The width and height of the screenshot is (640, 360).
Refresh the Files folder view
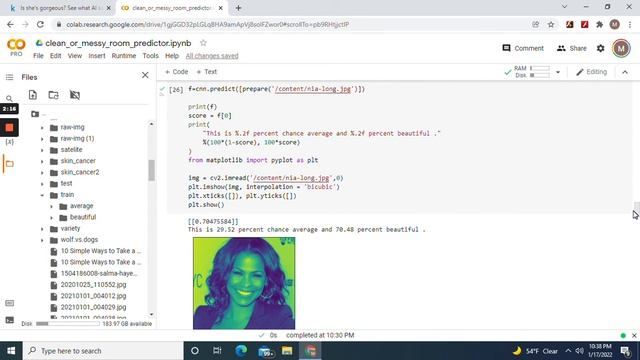[x=53, y=95]
